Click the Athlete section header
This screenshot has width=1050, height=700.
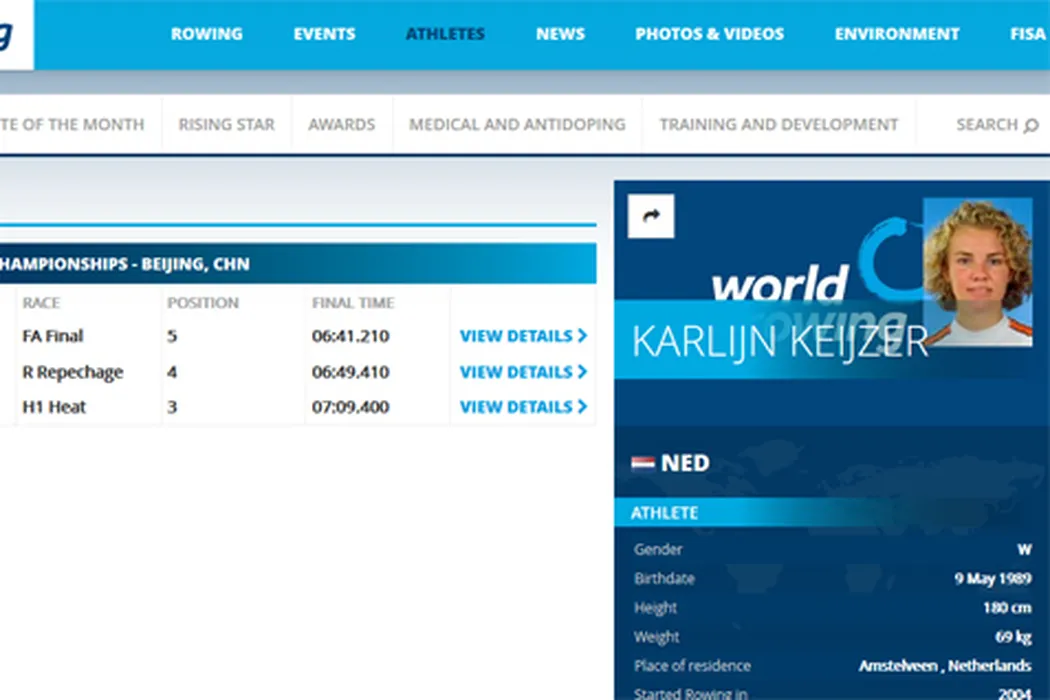(x=664, y=513)
